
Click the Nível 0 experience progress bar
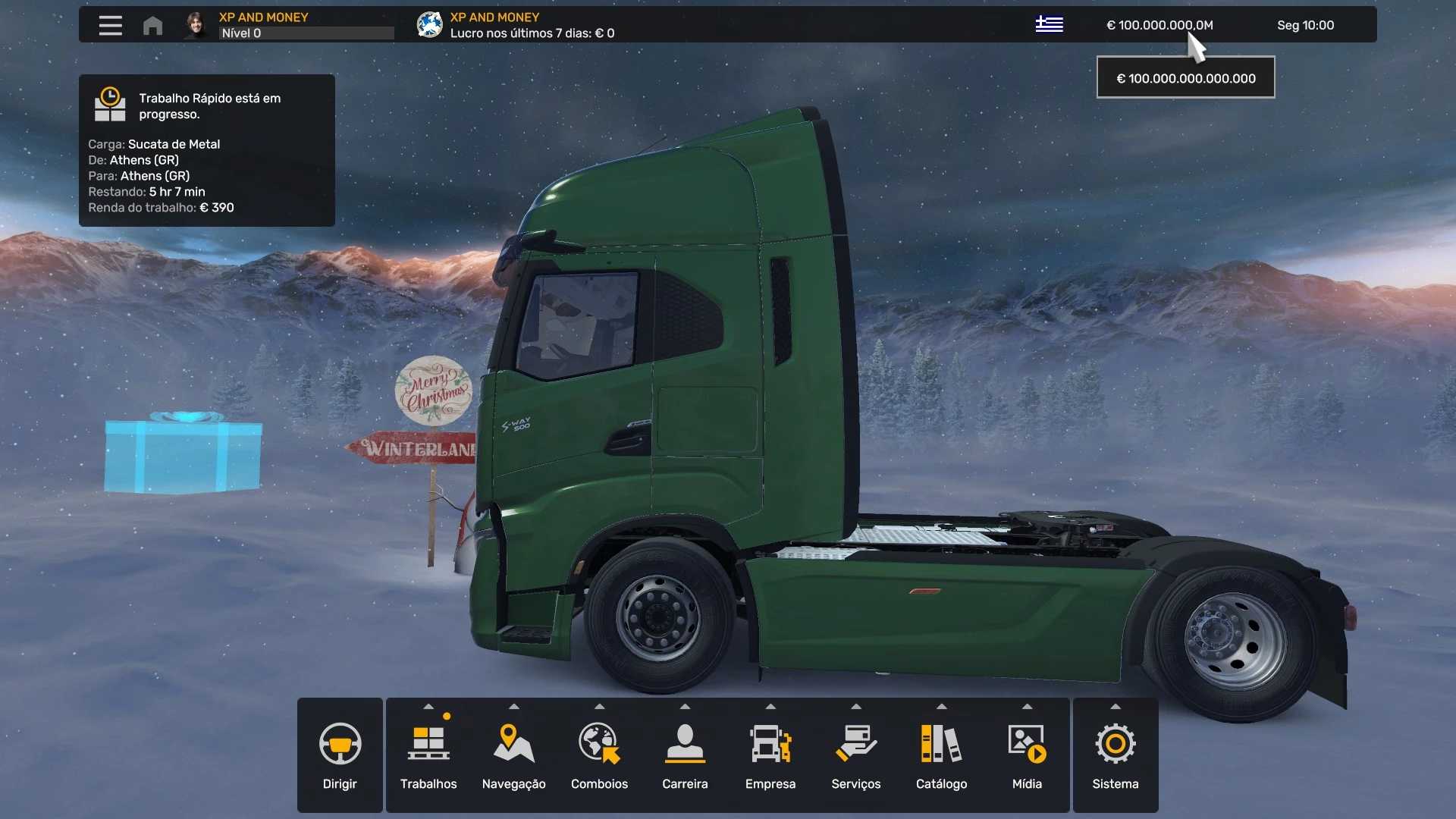tap(306, 33)
